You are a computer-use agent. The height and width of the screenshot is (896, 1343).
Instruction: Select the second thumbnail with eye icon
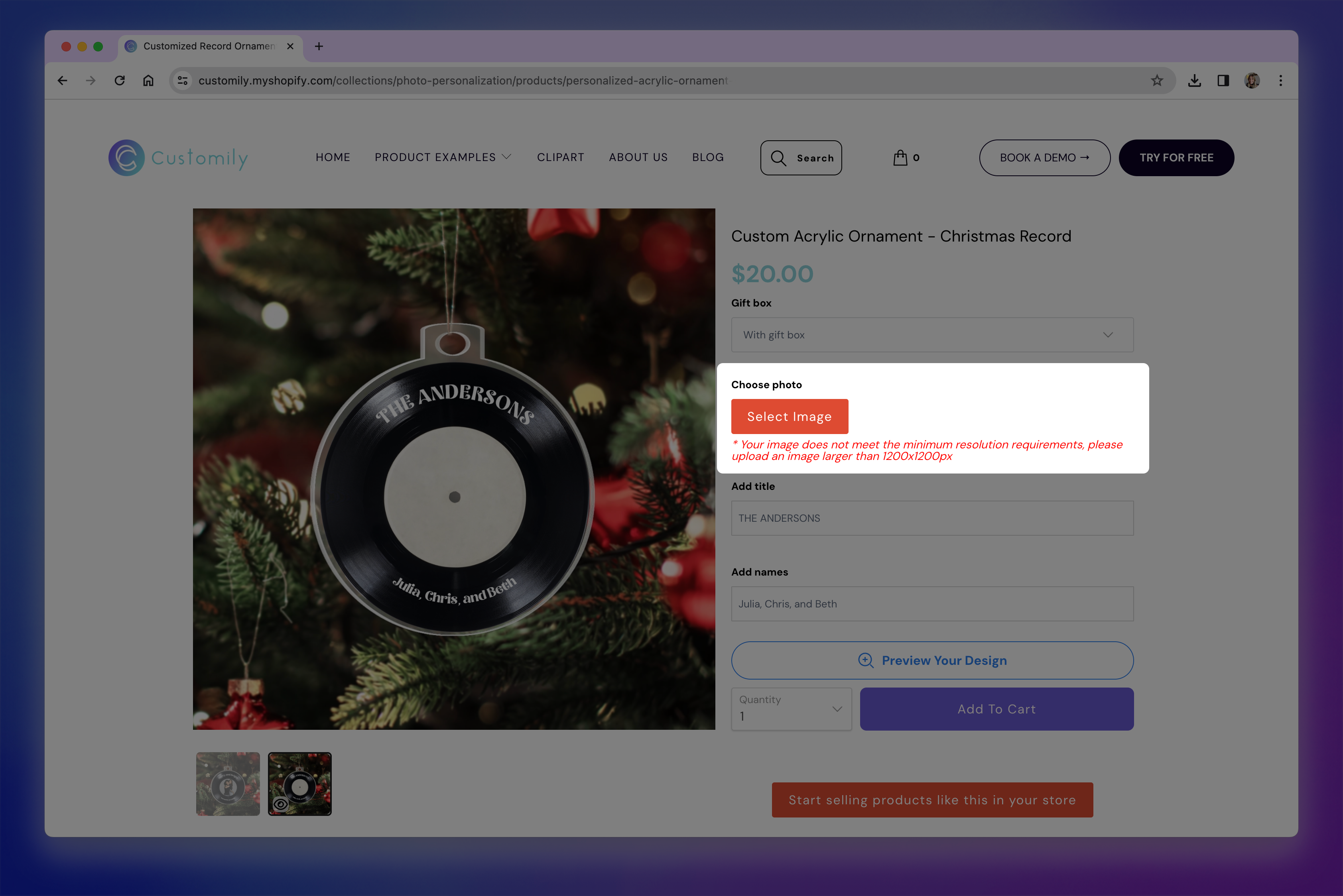[x=299, y=784]
